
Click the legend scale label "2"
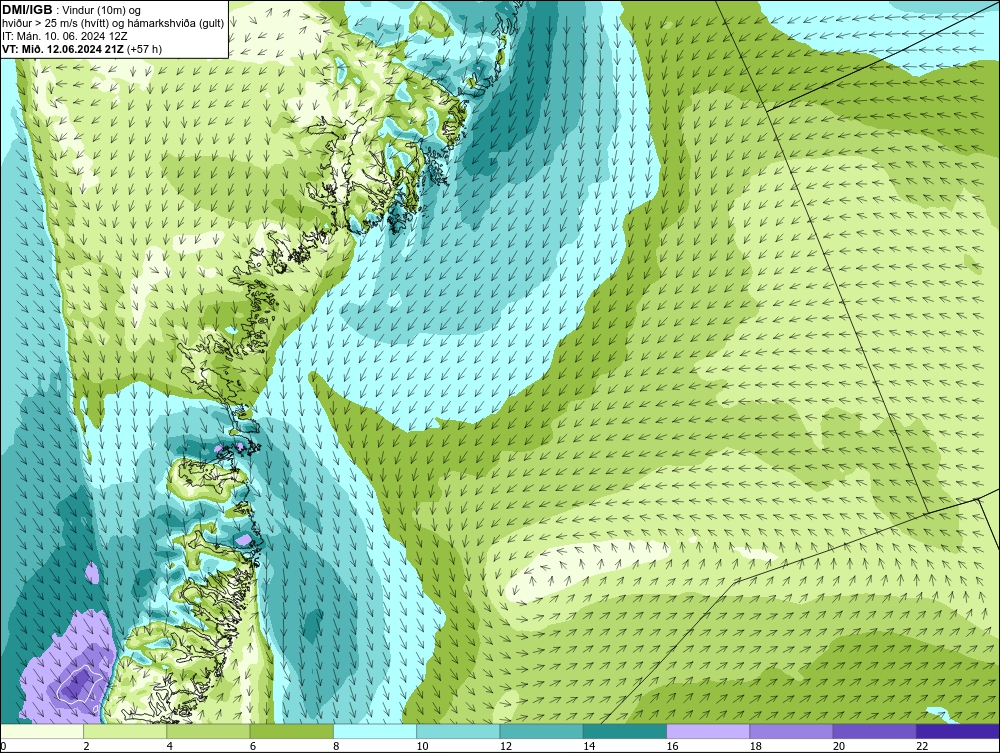pos(86,746)
